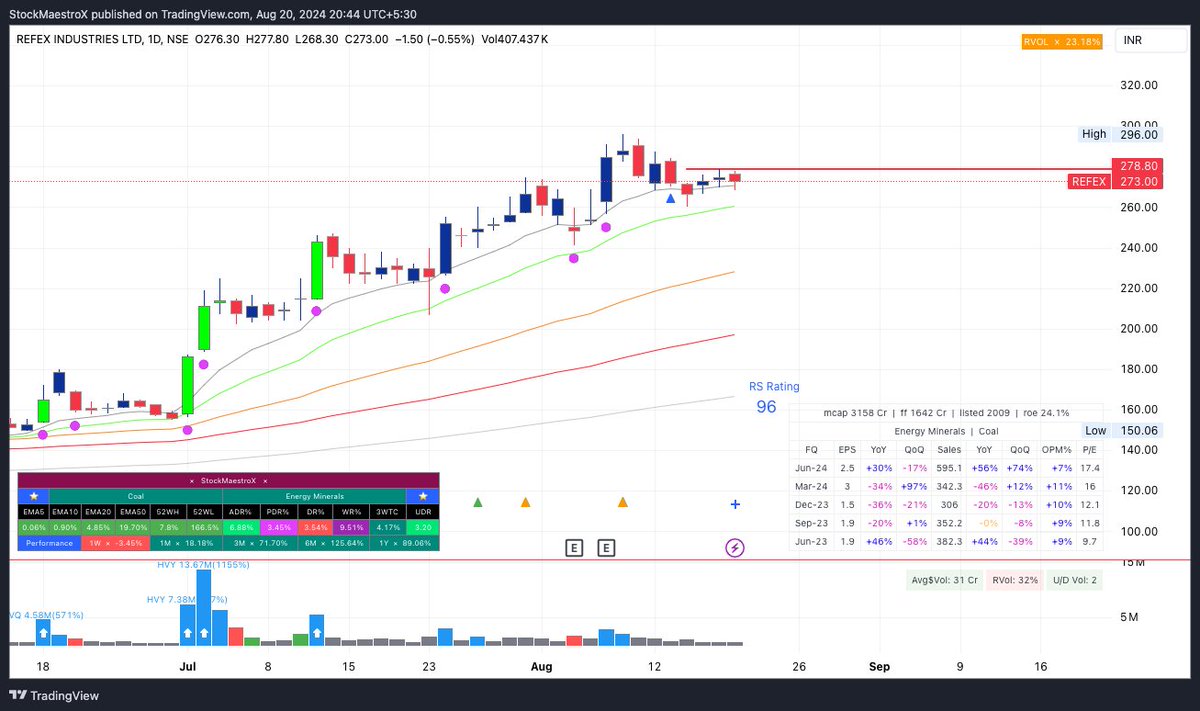Click the orange triangle next to the green triangle
Screen dimensions: 1200x711
pyautogui.click(x=525, y=502)
